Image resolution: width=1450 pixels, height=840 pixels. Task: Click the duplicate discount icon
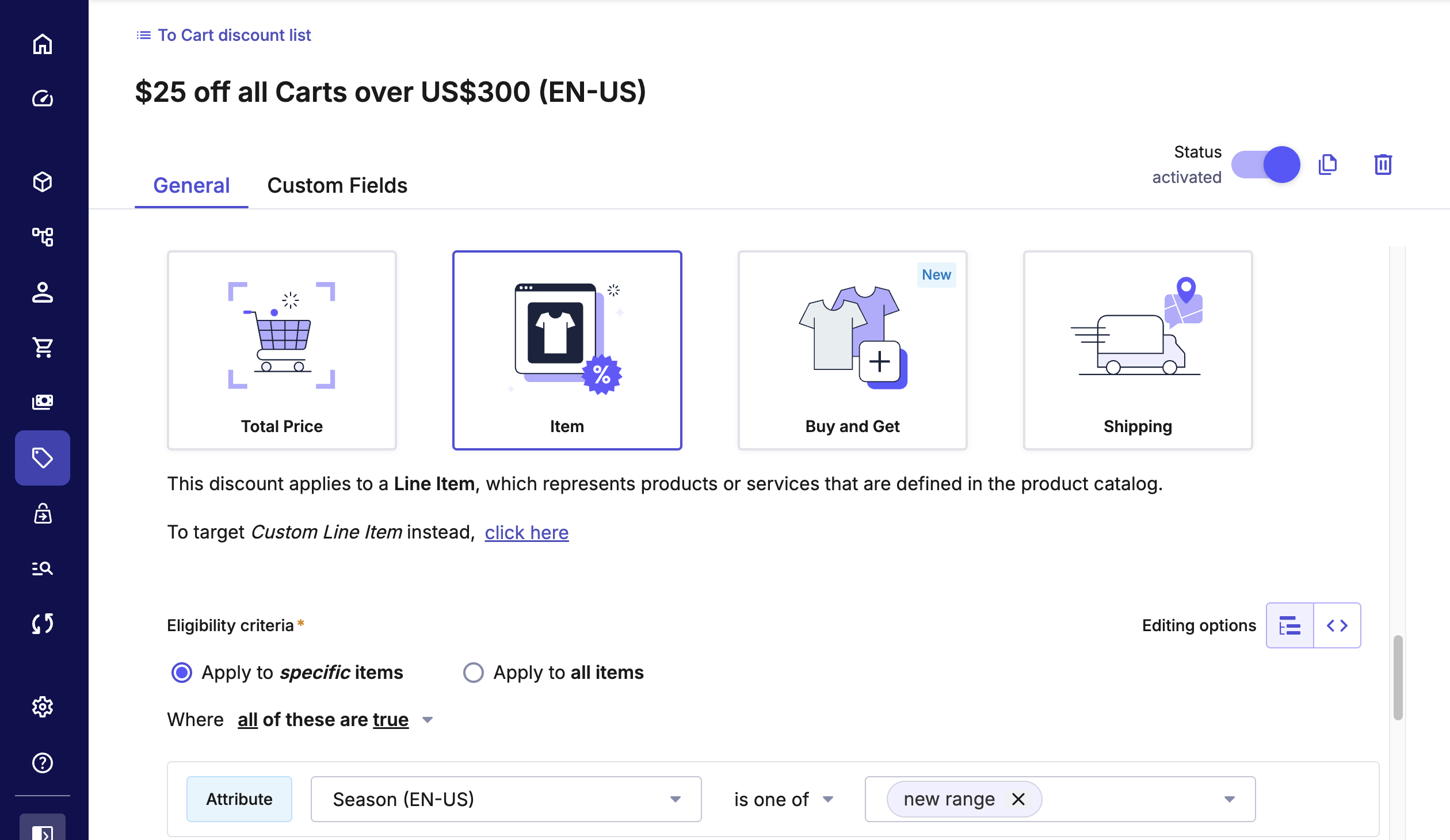1327,165
